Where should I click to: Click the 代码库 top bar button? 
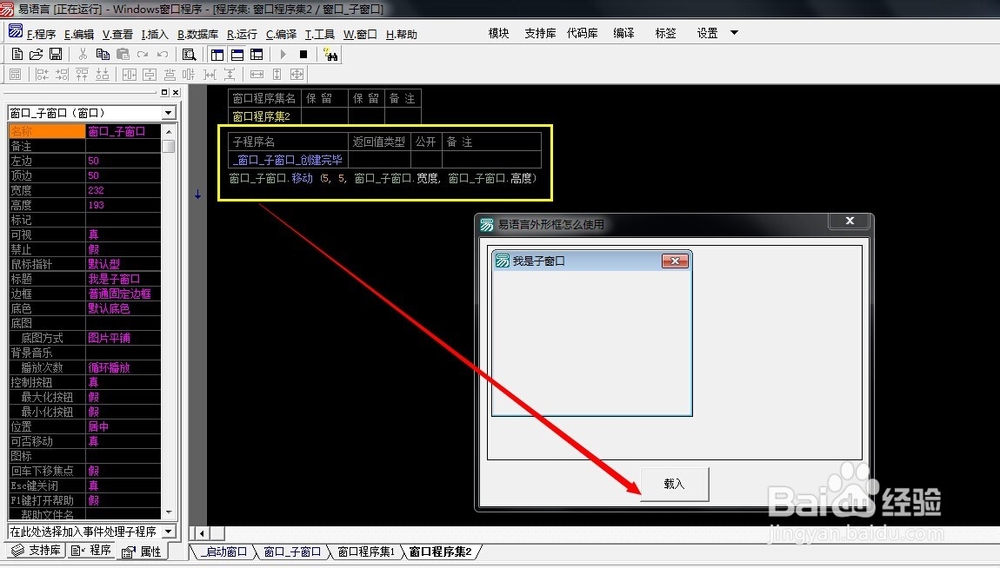tap(582, 33)
